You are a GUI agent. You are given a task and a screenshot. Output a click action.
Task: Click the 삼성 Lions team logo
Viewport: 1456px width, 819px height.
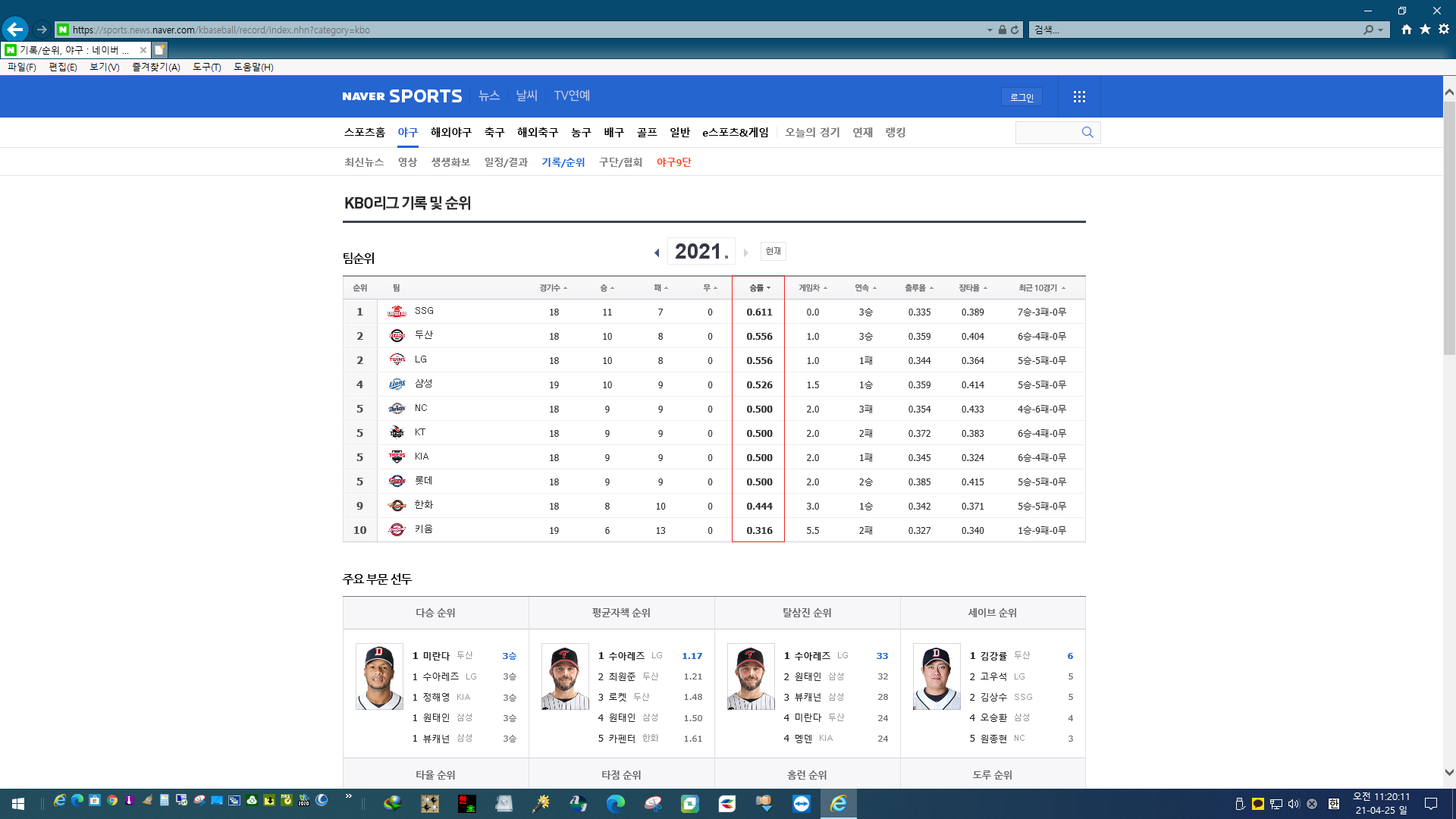(x=397, y=384)
